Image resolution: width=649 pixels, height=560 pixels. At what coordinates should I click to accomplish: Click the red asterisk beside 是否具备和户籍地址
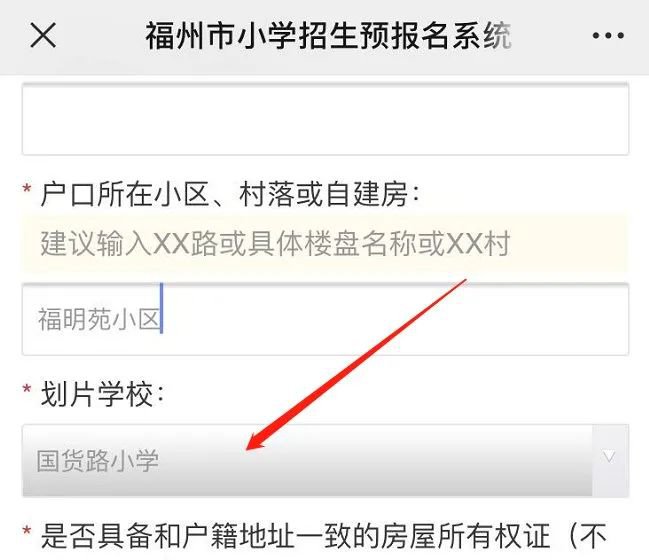tap(27, 531)
